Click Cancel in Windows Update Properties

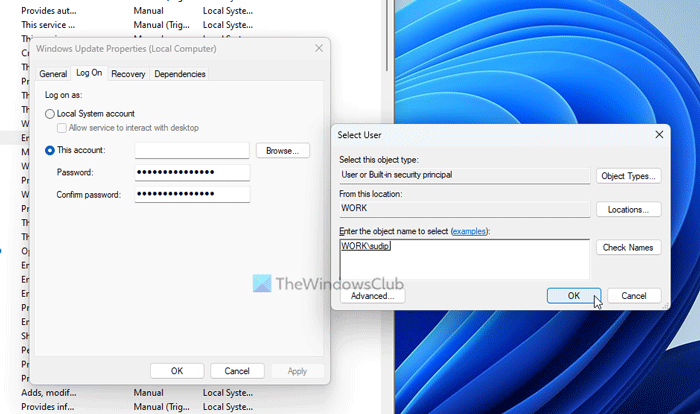click(237, 371)
